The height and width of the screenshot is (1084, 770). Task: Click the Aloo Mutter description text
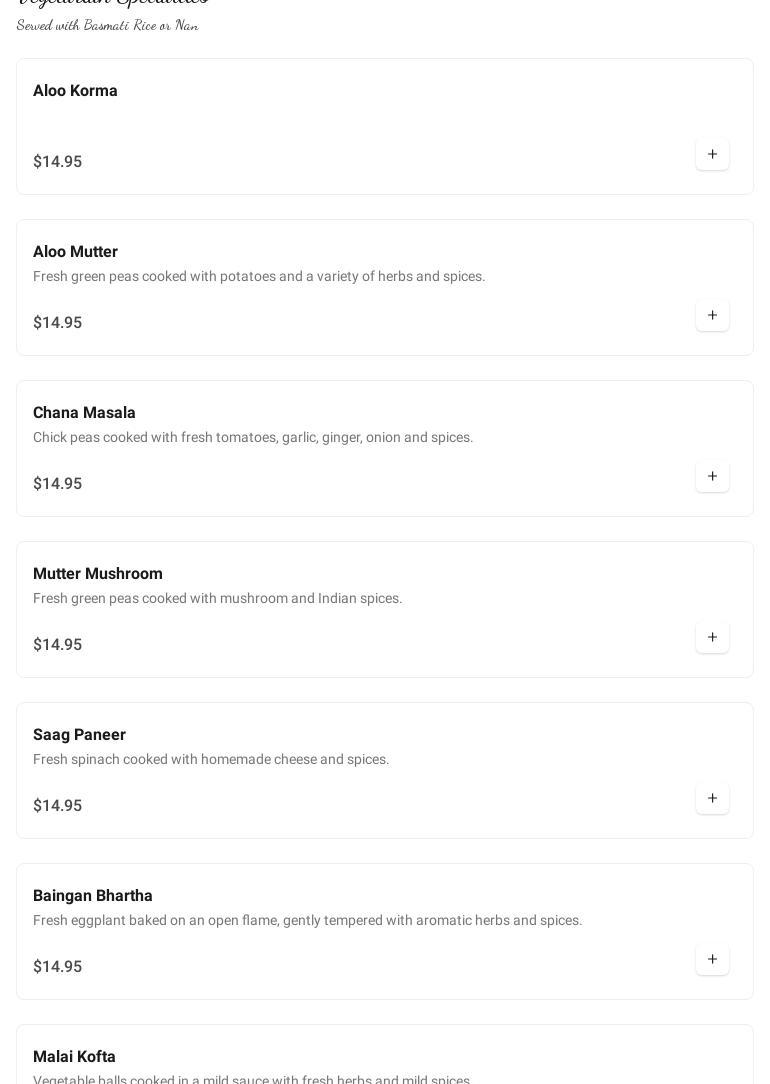pos(259,277)
